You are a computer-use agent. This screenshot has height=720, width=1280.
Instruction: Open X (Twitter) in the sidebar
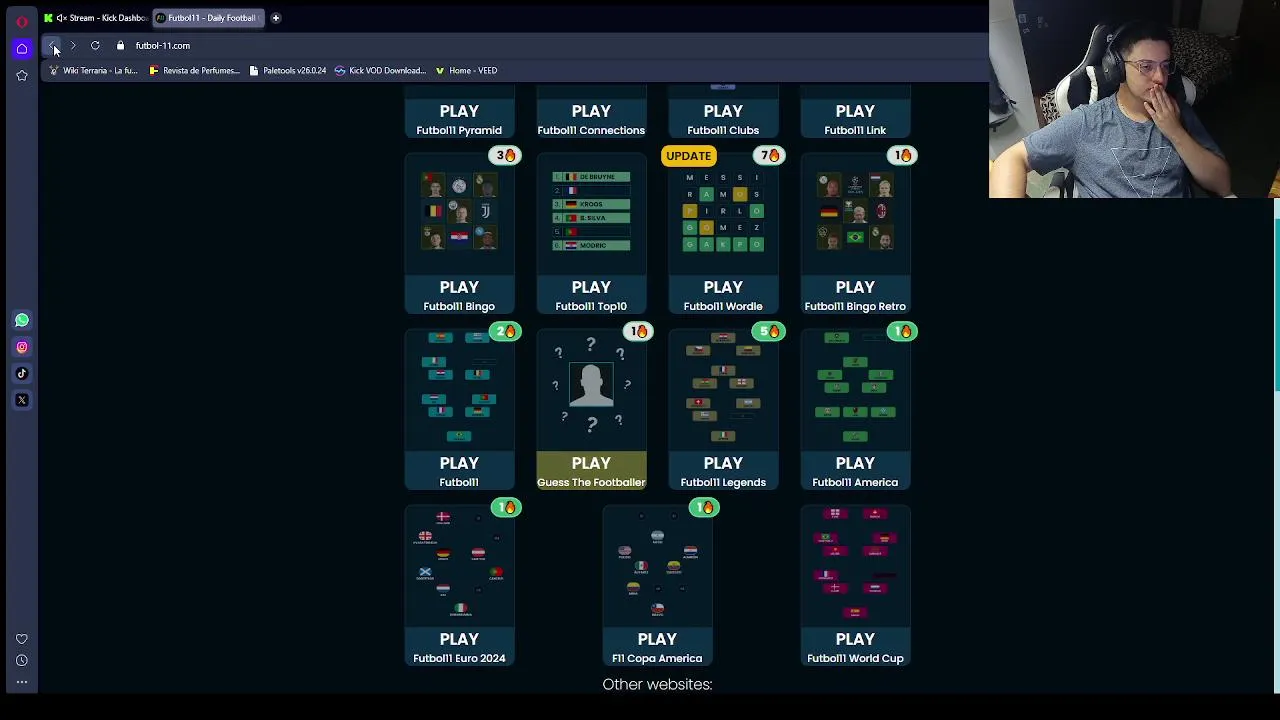[22, 400]
